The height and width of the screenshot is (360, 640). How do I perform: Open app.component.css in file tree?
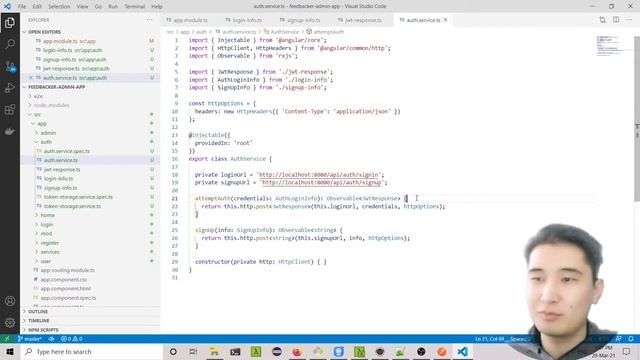(64, 280)
